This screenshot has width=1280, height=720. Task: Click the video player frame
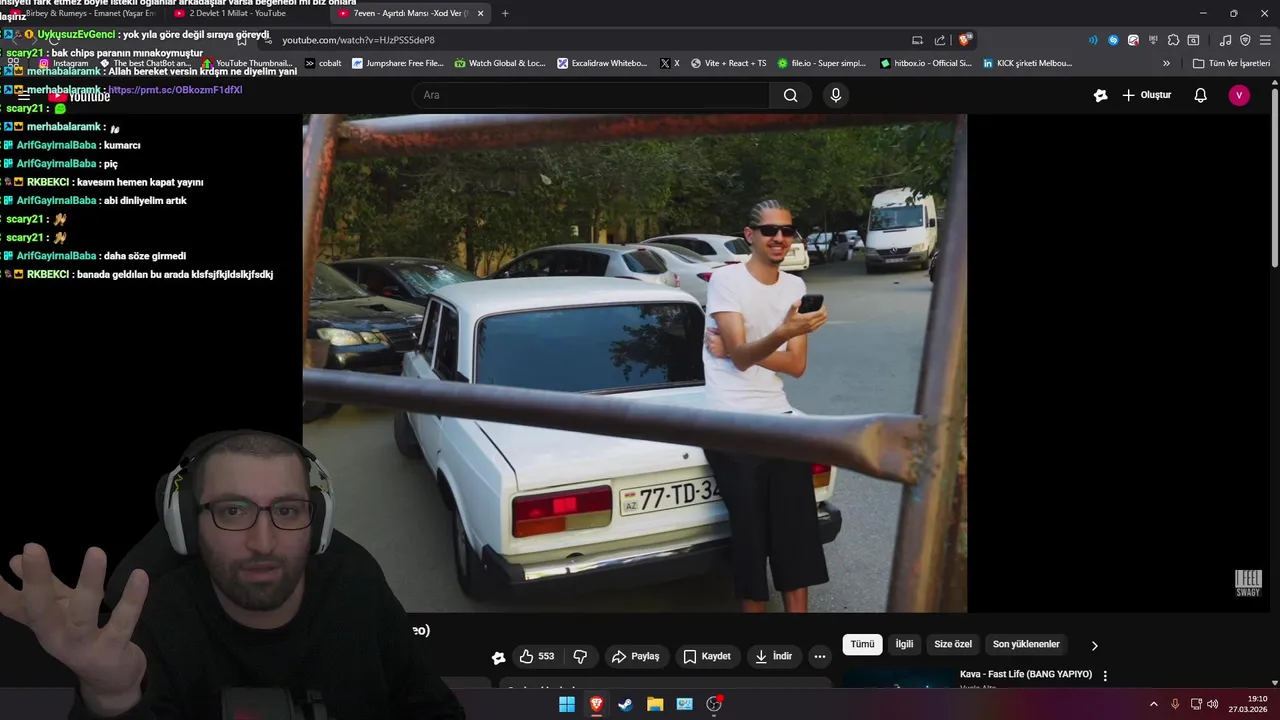[x=635, y=363]
